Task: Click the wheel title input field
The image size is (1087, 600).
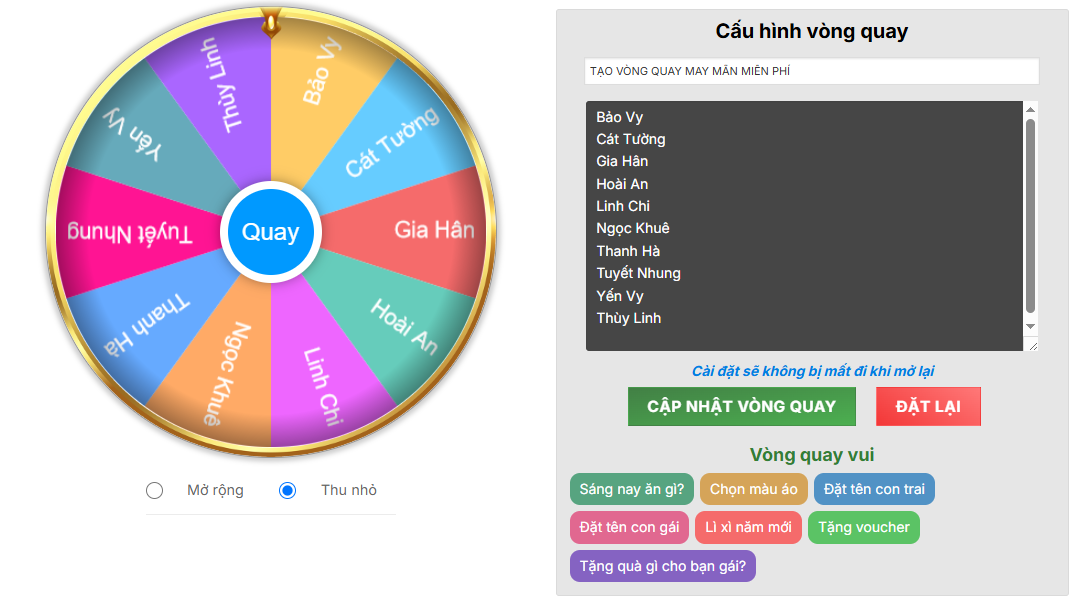Action: pyautogui.click(x=812, y=71)
